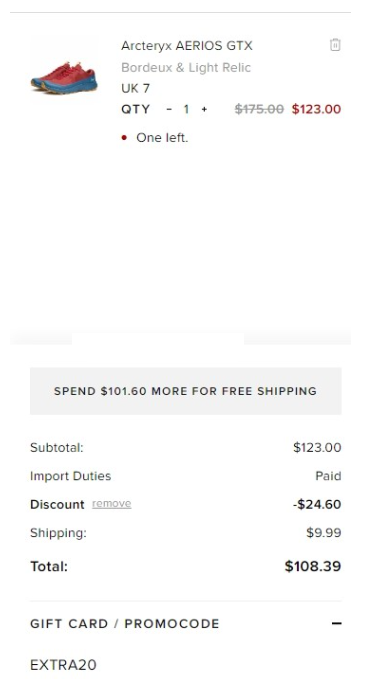Image resolution: width=372 pixels, height=679 pixels.
Task: Decrease quantity with the minus button
Action: [x=169, y=109]
